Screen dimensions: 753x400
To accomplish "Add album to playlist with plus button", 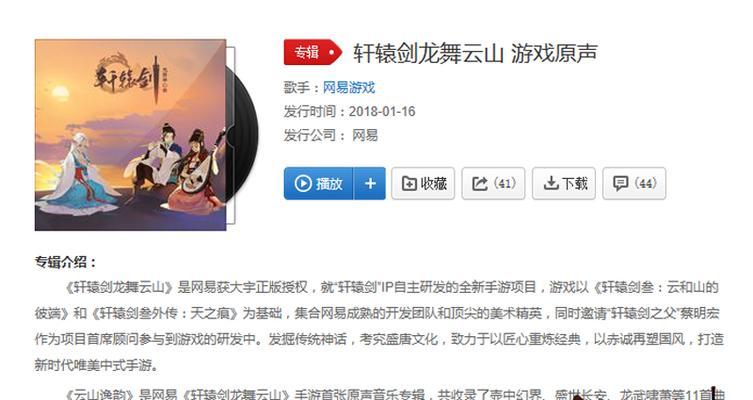I will 370,183.
